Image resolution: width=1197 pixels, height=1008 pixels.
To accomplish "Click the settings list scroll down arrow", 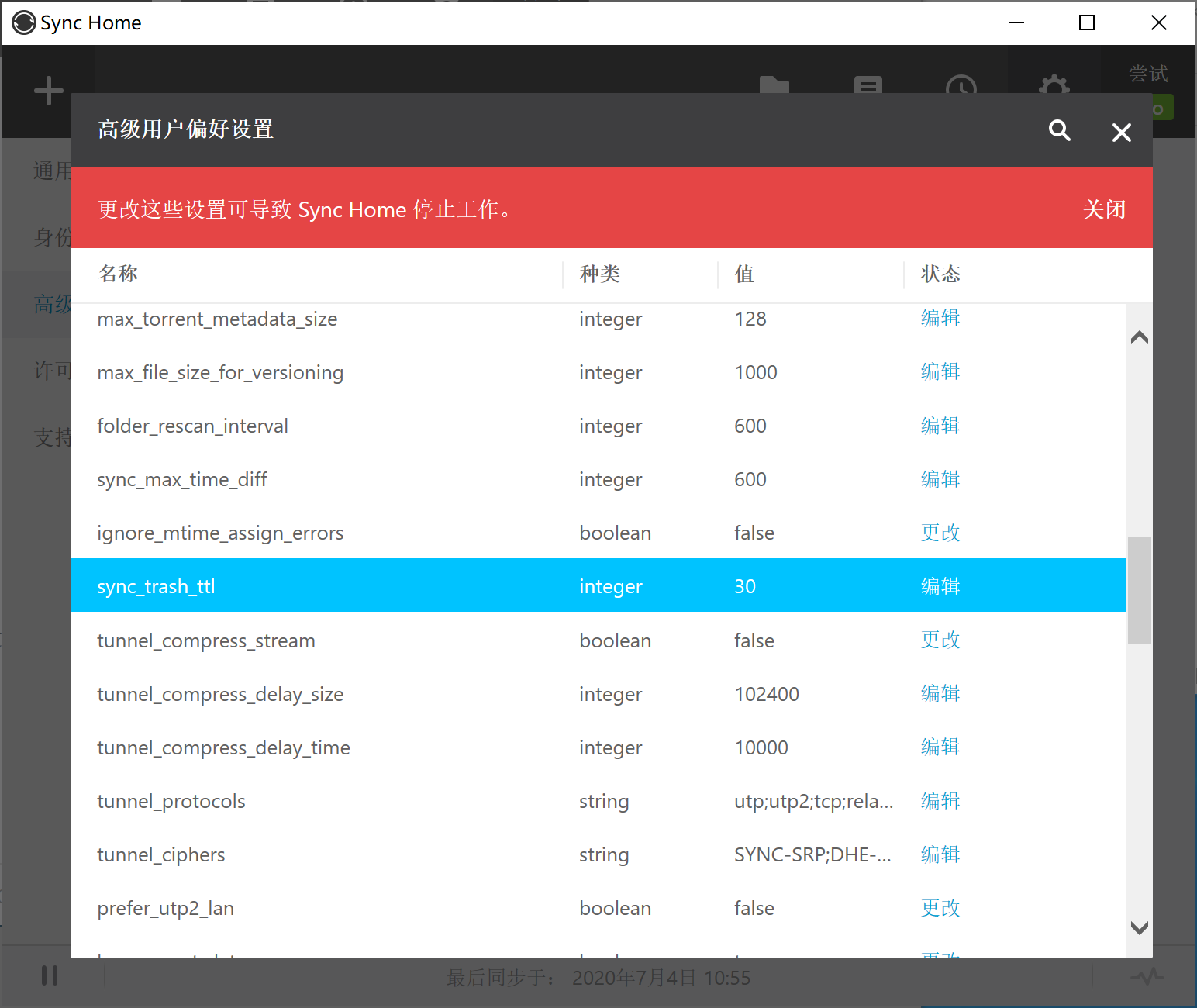I will tap(1139, 927).
